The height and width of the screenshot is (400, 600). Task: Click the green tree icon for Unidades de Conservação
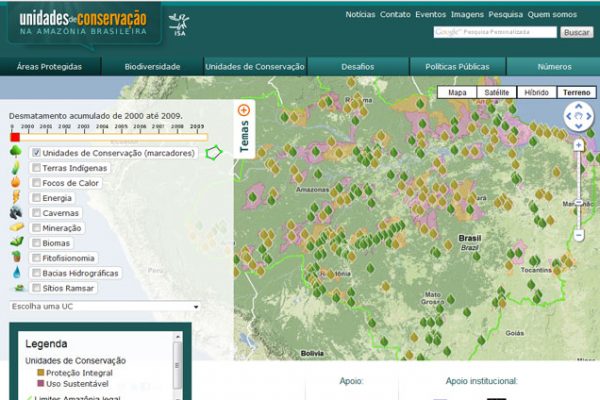[x=16, y=153]
